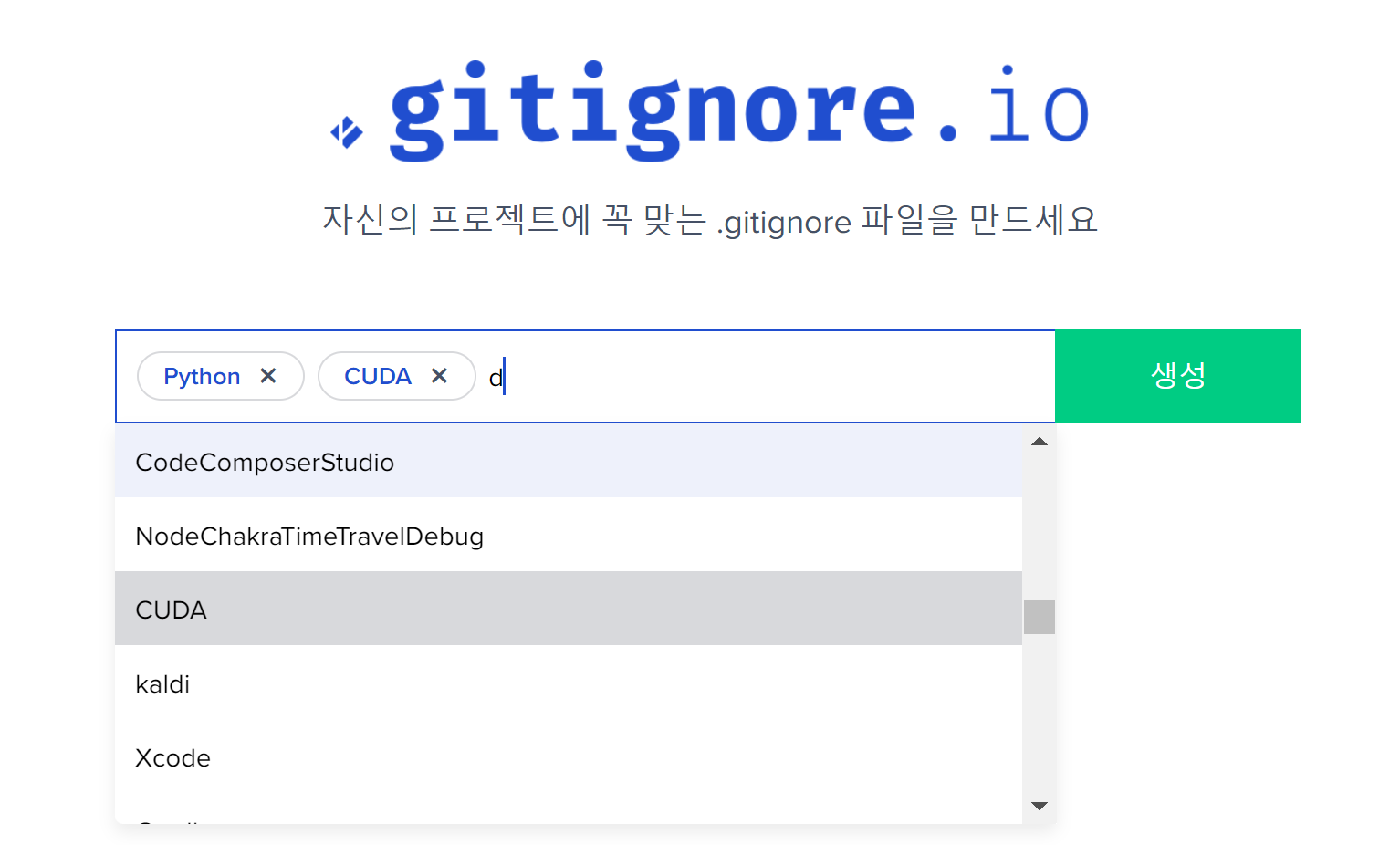
Task: Remove the Python tag with its X icon
Action: click(268, 376)
